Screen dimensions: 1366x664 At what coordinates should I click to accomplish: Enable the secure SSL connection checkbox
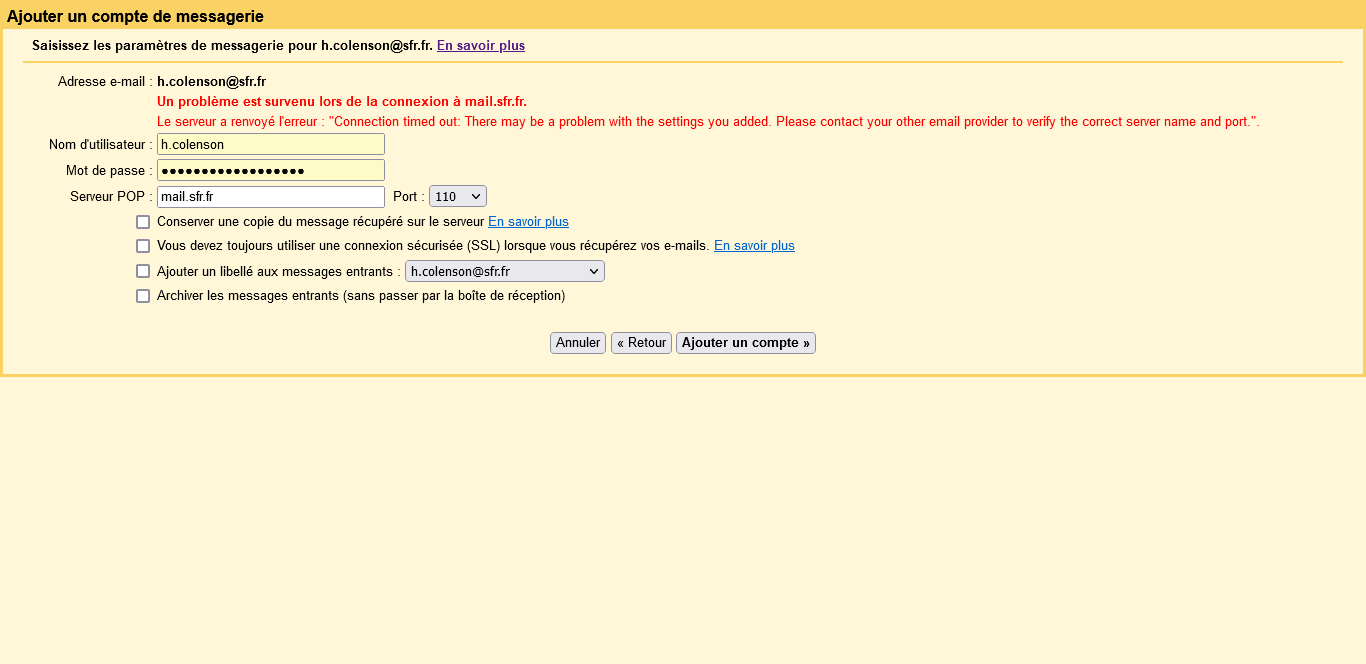143,246
